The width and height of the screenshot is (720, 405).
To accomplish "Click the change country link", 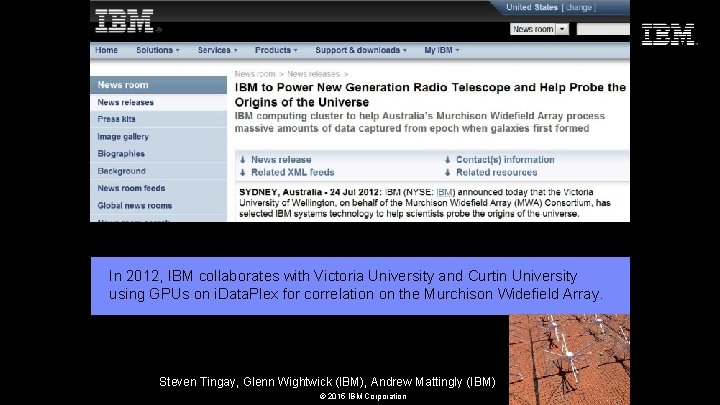I will 579,7.
